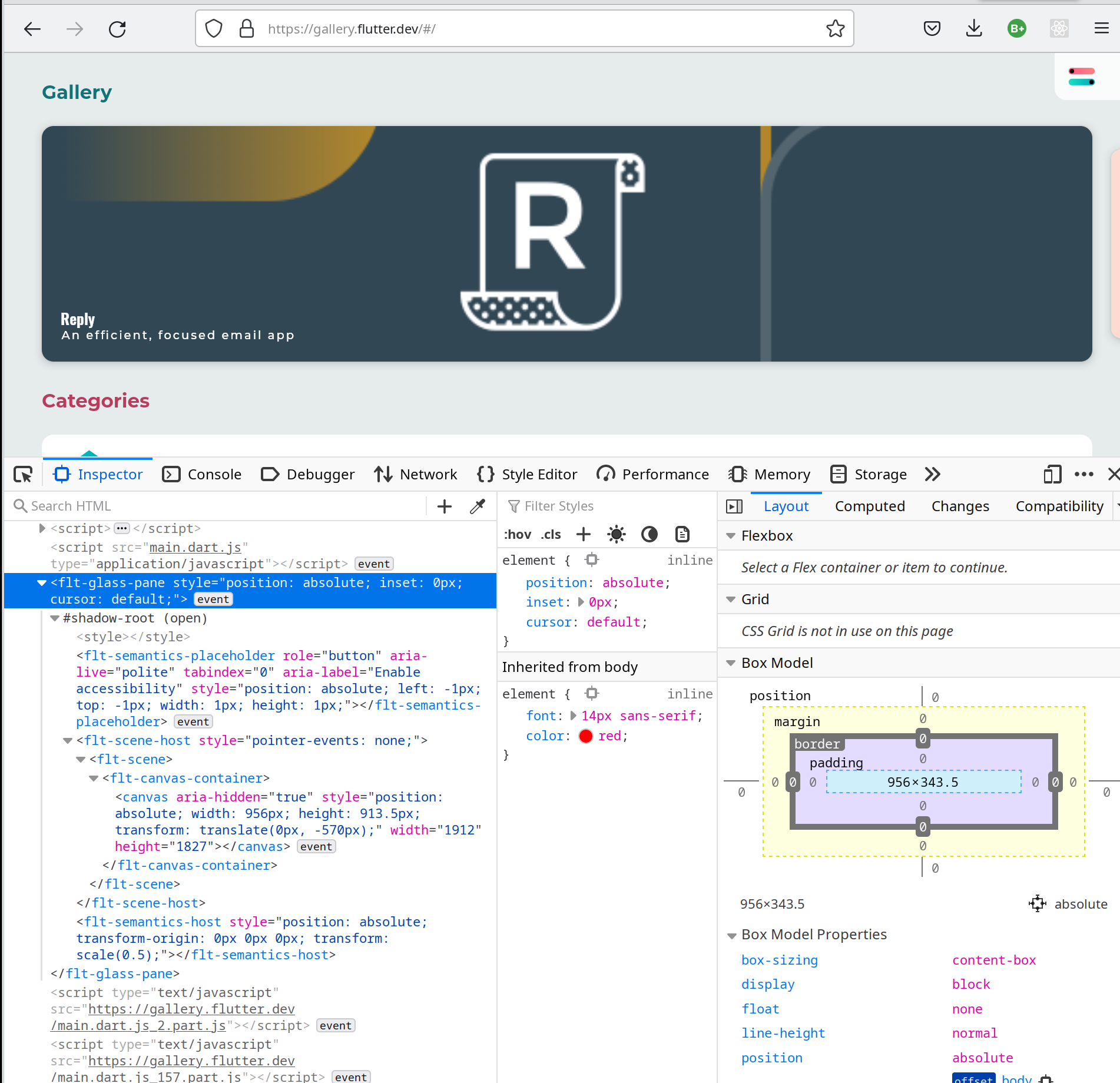
Task: Switch to the Changes sidebar tab
Action: (960, 506)
